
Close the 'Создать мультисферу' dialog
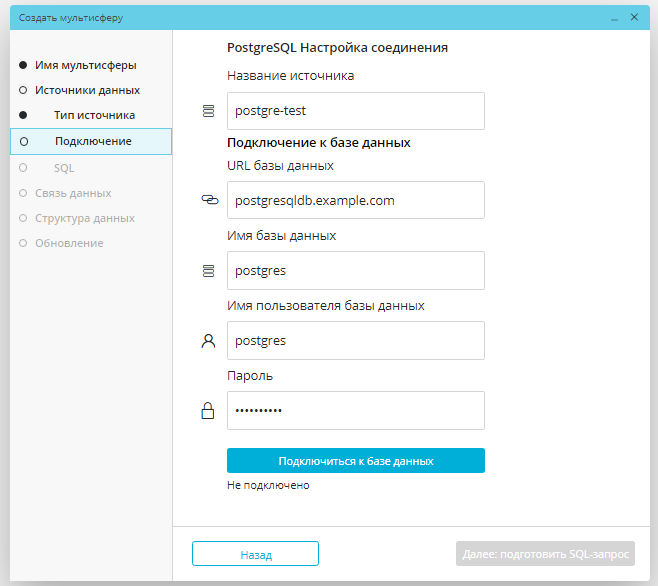pos(634,17)
